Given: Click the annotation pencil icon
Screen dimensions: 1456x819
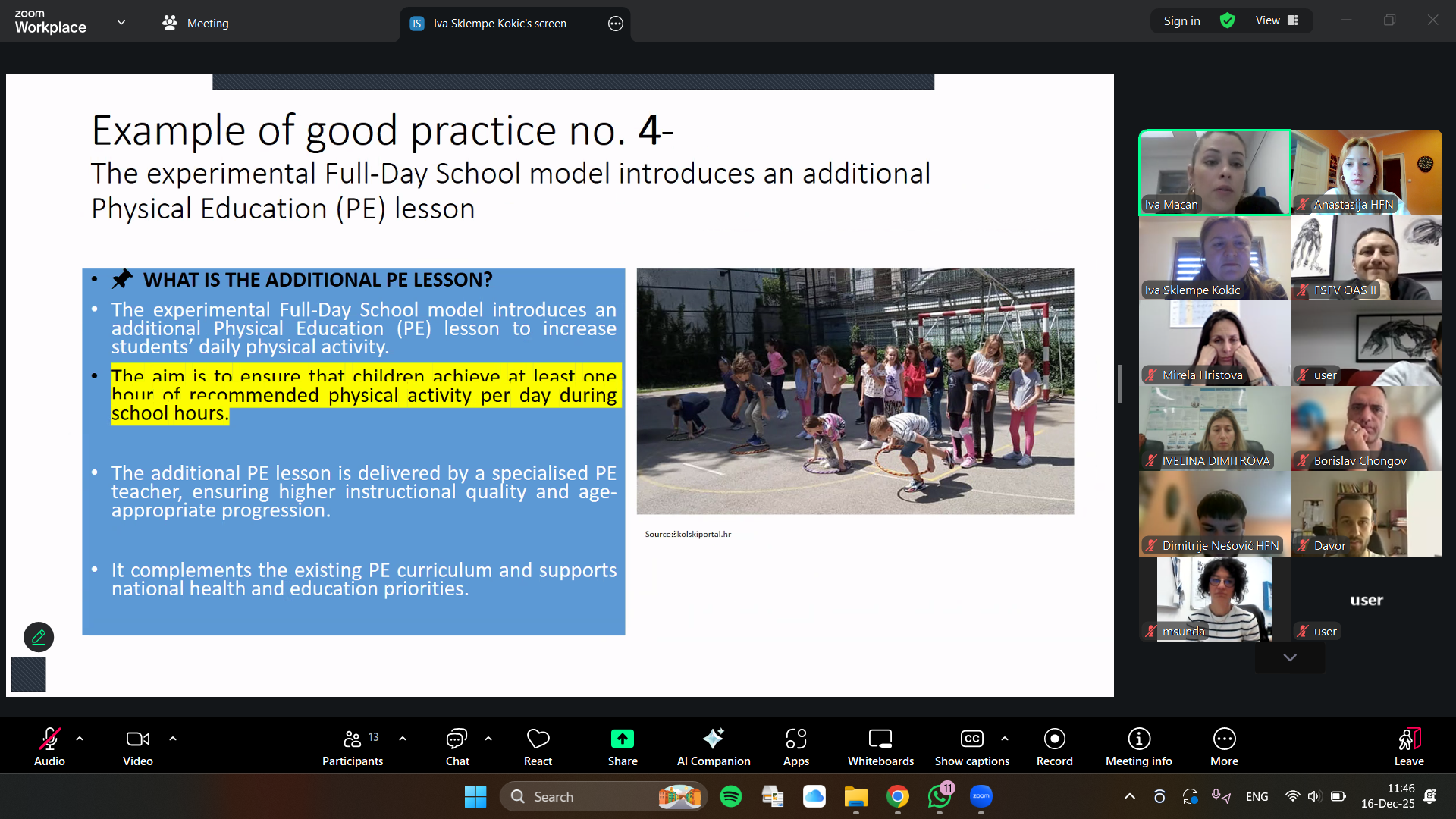Looking at the screenshot, I should (x=39, y=637).
